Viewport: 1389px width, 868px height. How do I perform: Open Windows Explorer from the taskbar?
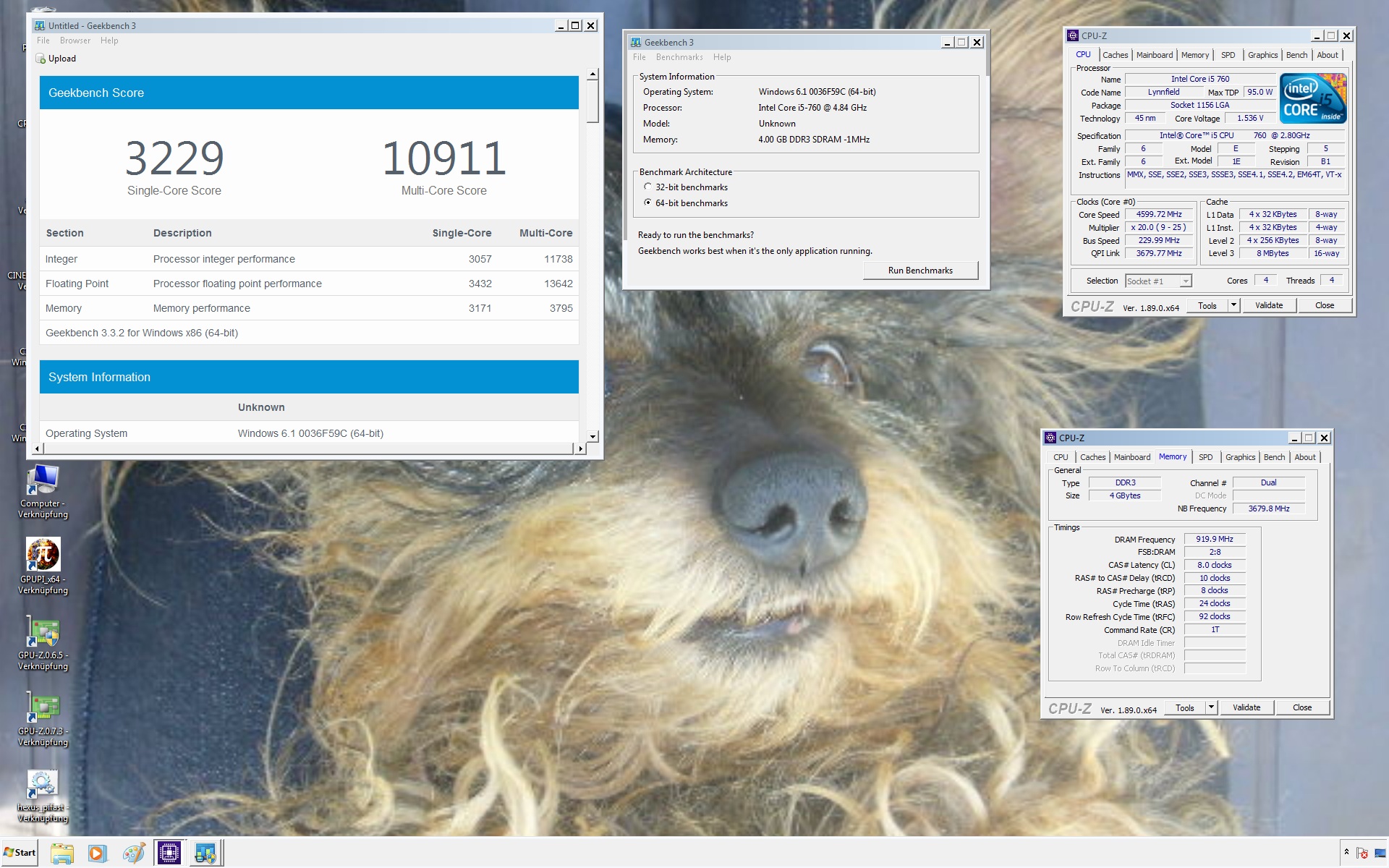pyautogui.click(x=62, y=853)
